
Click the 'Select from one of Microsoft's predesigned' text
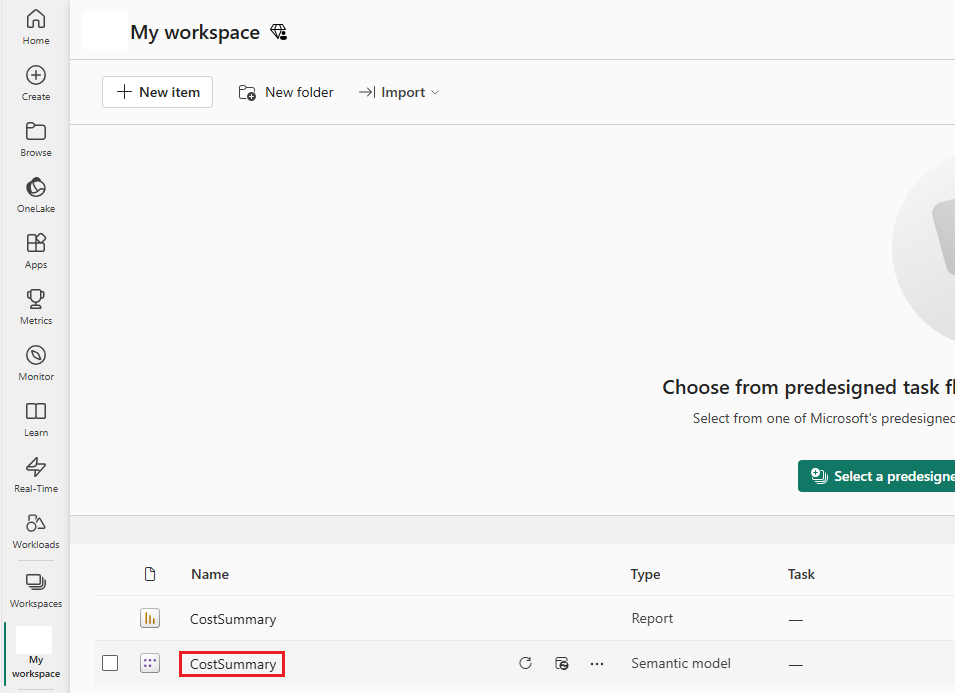pyautogui.click(x=823, y=418)
